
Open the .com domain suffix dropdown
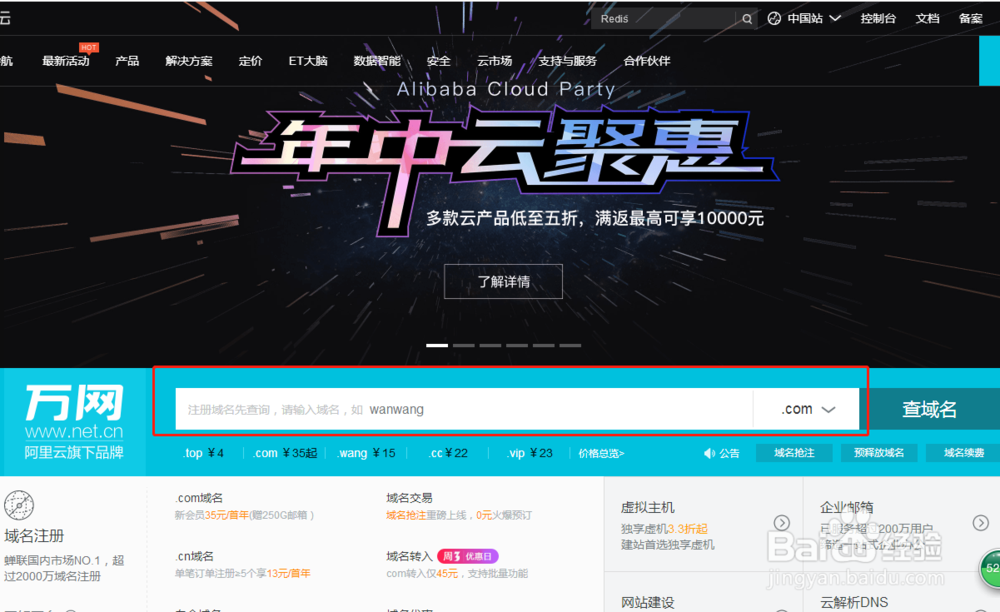click(x=806, y=408)
